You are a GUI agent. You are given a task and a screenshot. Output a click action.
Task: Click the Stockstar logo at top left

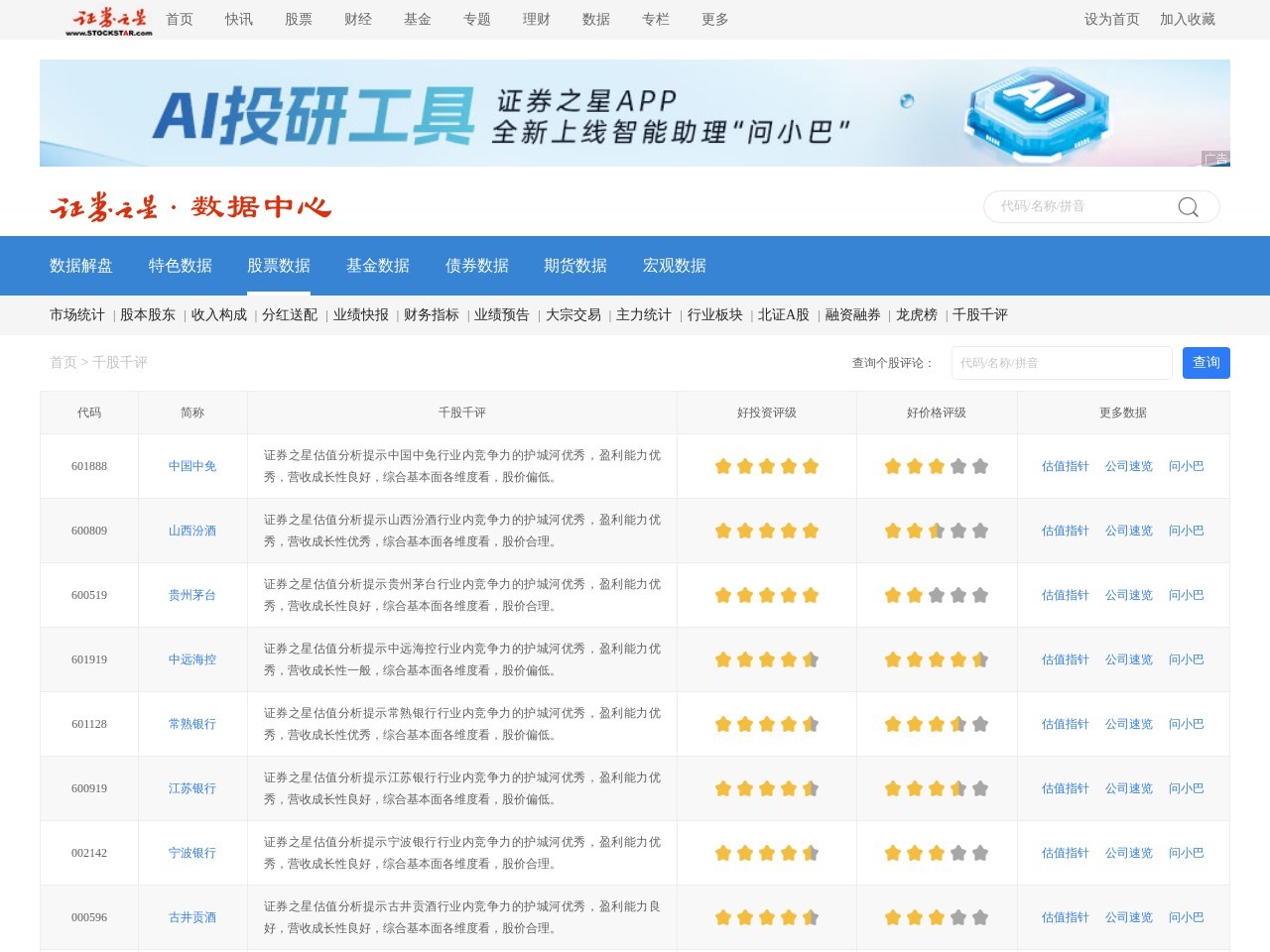click(x=109, y=21)
